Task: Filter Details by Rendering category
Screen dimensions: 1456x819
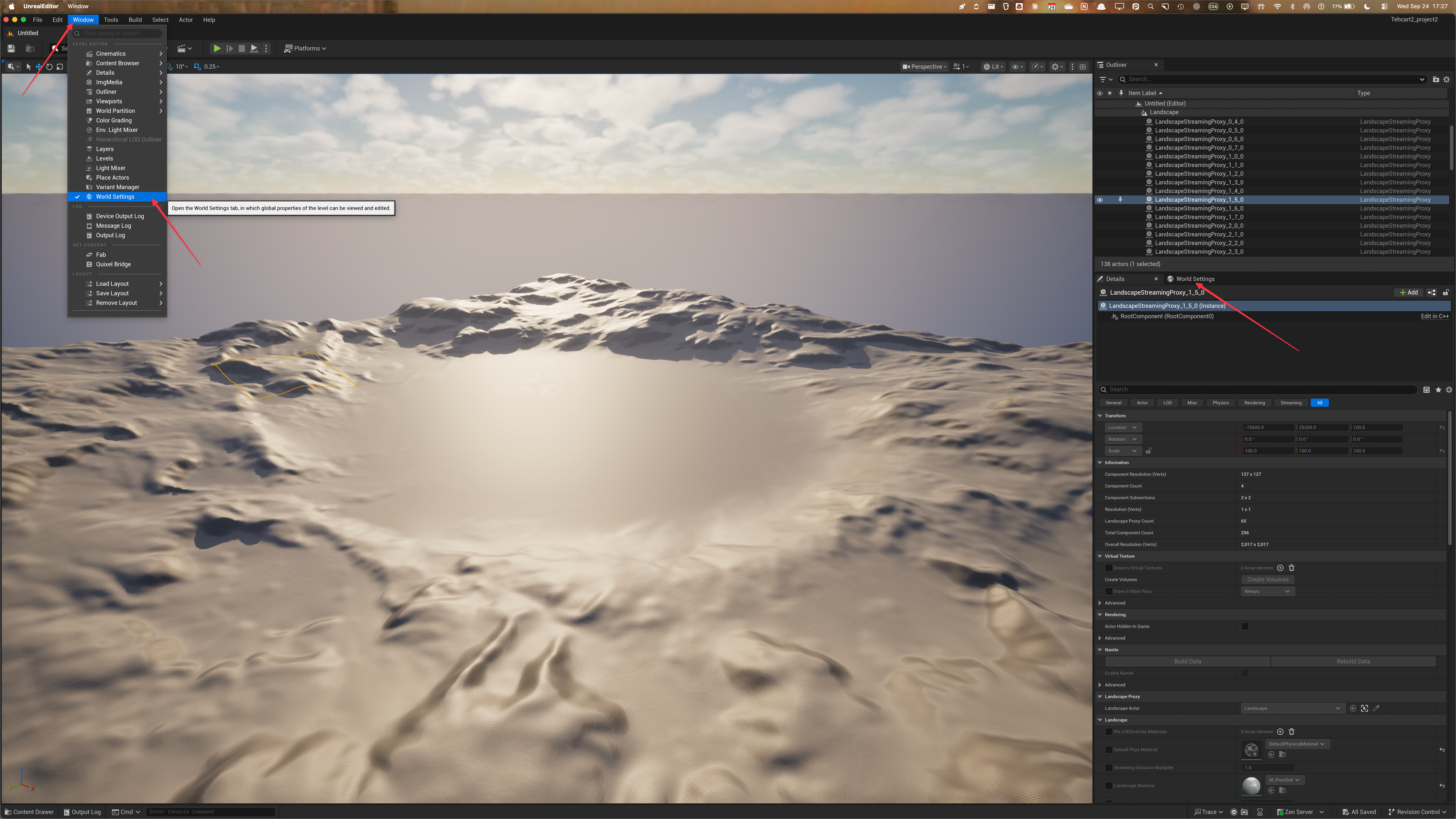Action: point(1254,403)
